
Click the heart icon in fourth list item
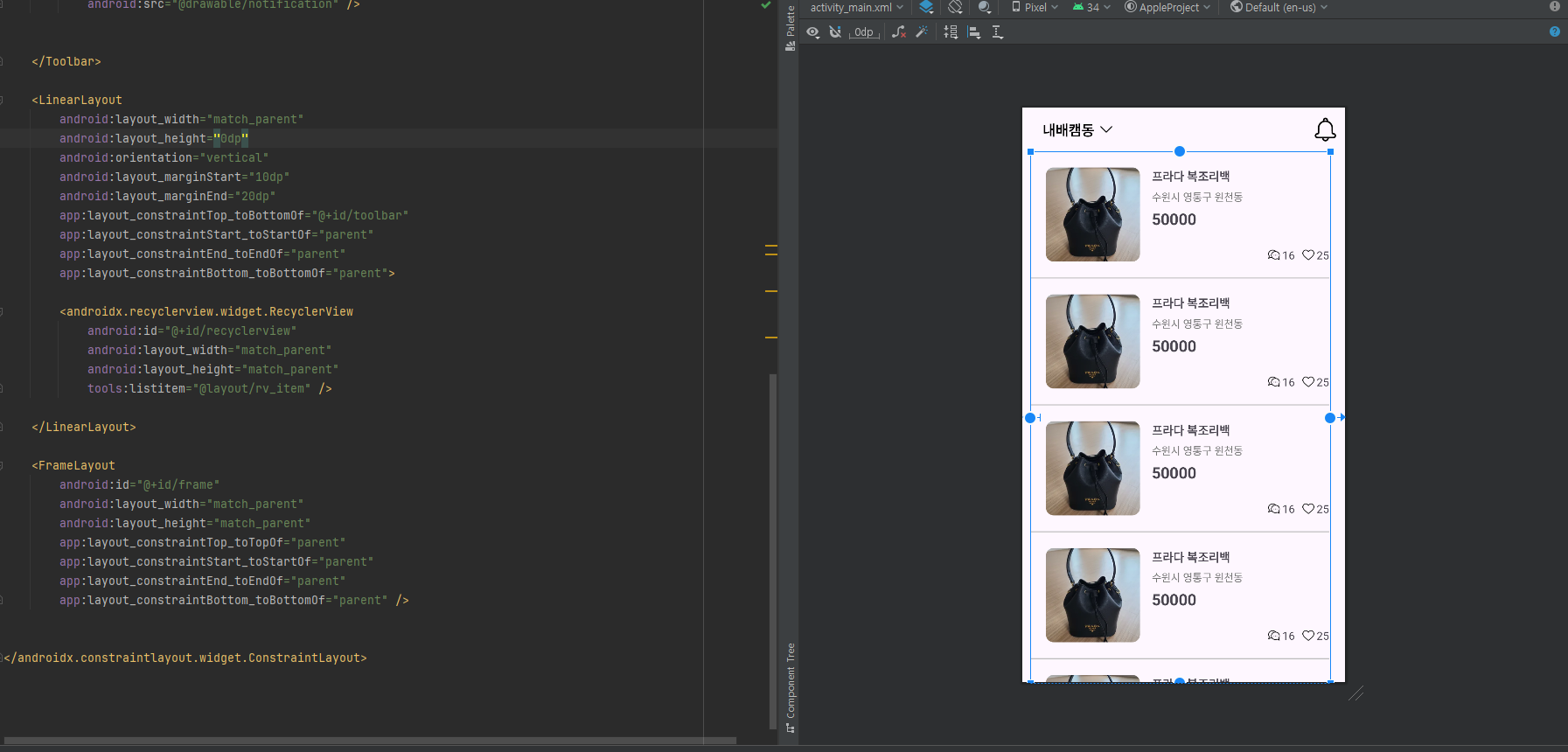tap(1308, 636)
